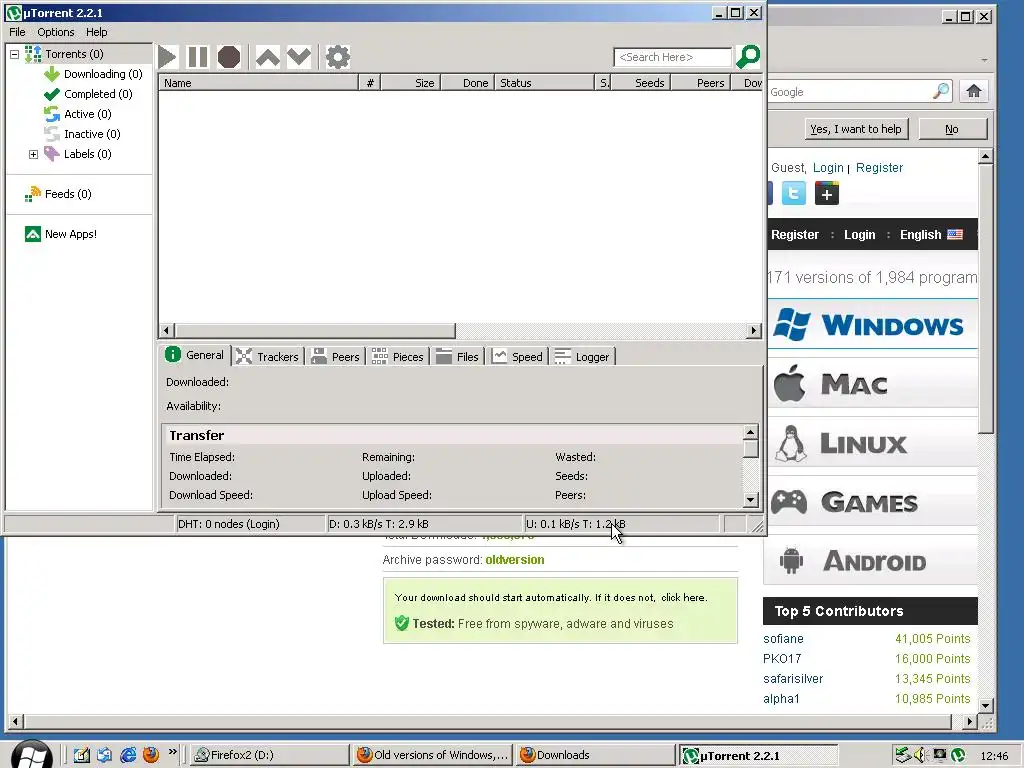1024x768 pixels.
Task: Open Feeds (0) in sidebar
Action: tap(58, 194)
